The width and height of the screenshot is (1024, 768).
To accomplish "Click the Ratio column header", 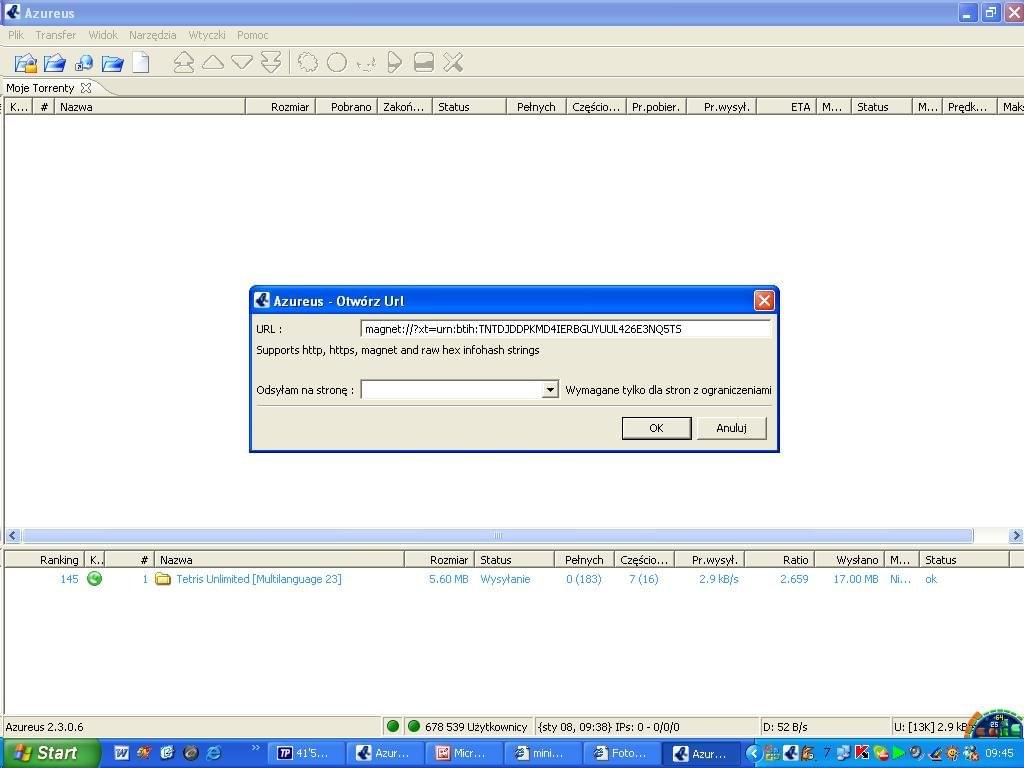I will tap(780, 560).
